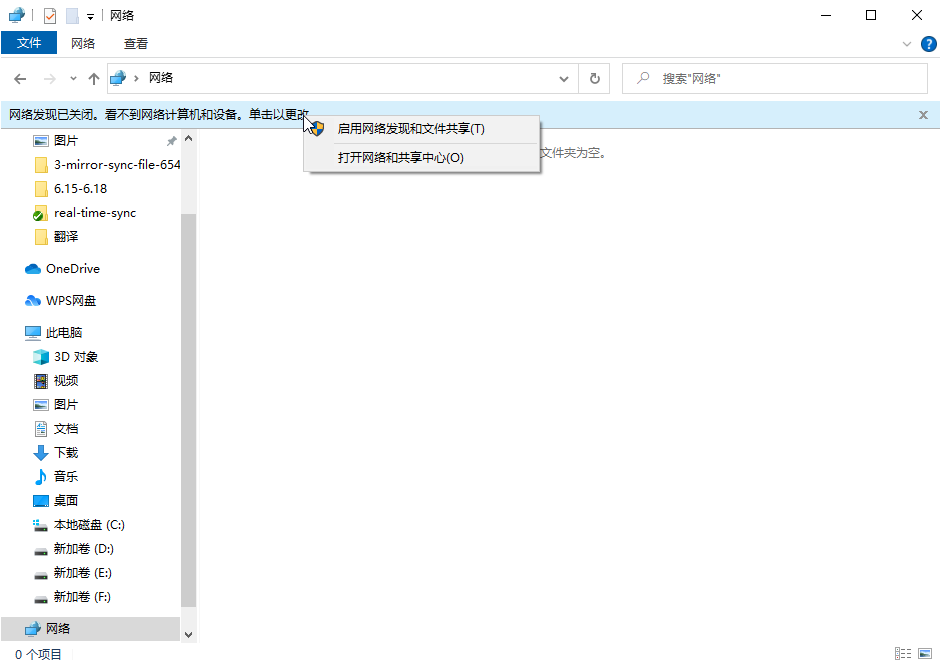
Task: Open Customize Quick Access Toolbar dropdown
Action: pyautogui.click(x=90, y=17)
